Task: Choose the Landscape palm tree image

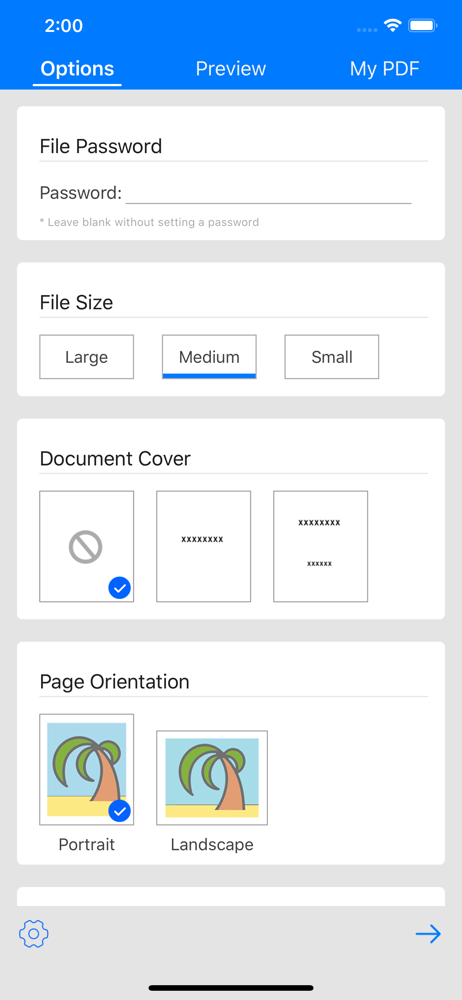Action: coord(212,778)
